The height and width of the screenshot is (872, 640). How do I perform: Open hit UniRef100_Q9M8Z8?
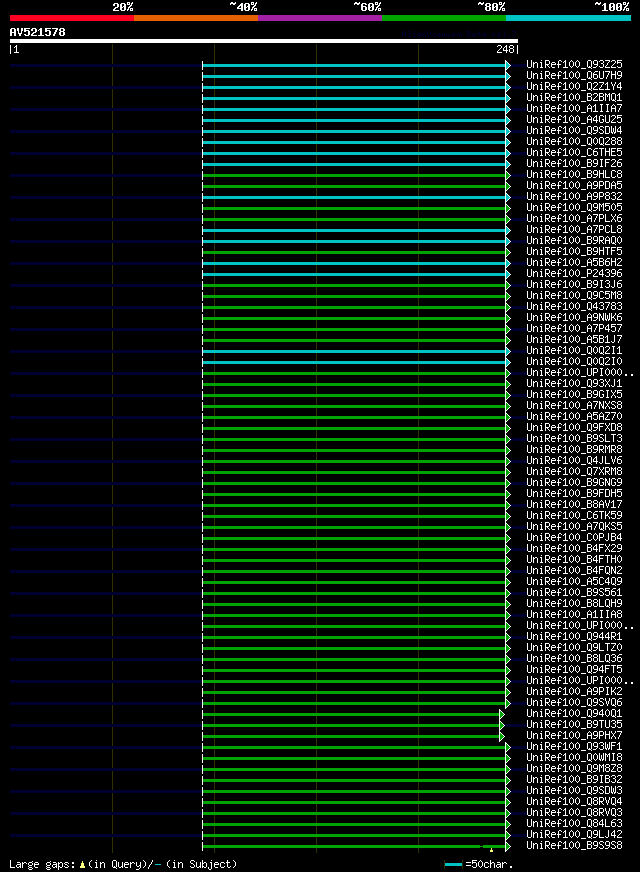coord(574,769)
